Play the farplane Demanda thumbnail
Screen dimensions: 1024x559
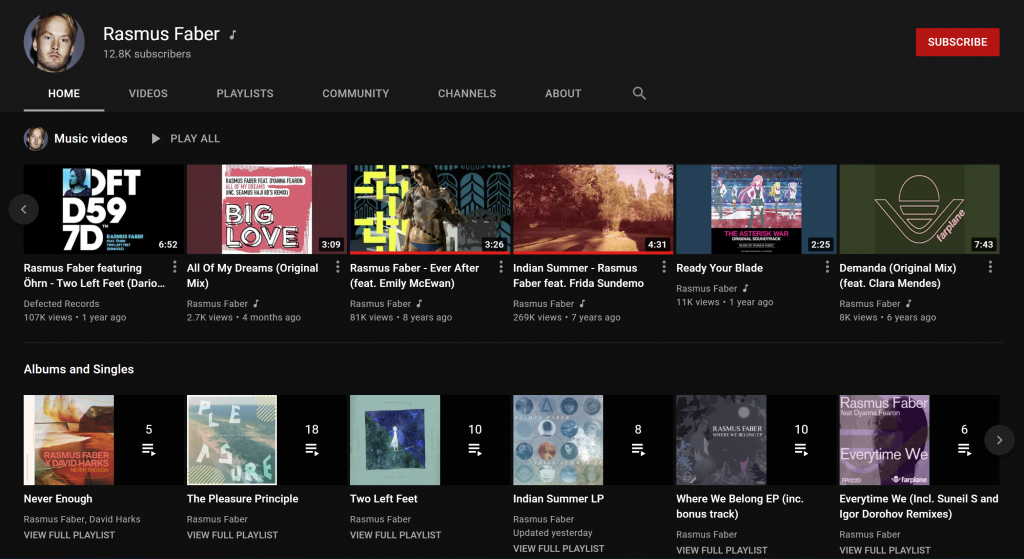920,209
